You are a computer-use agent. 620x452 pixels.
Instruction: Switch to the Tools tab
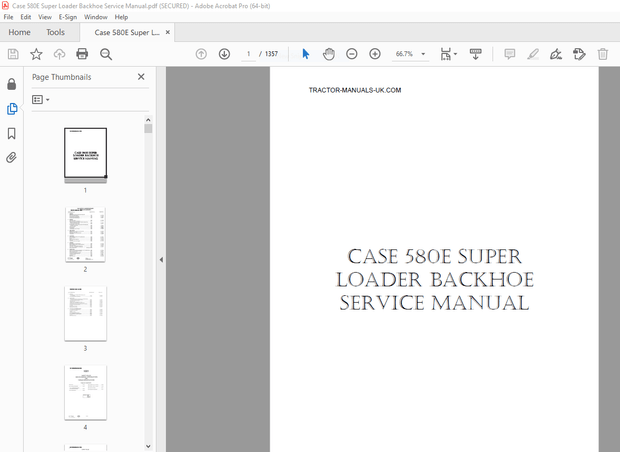pos(55,32)
